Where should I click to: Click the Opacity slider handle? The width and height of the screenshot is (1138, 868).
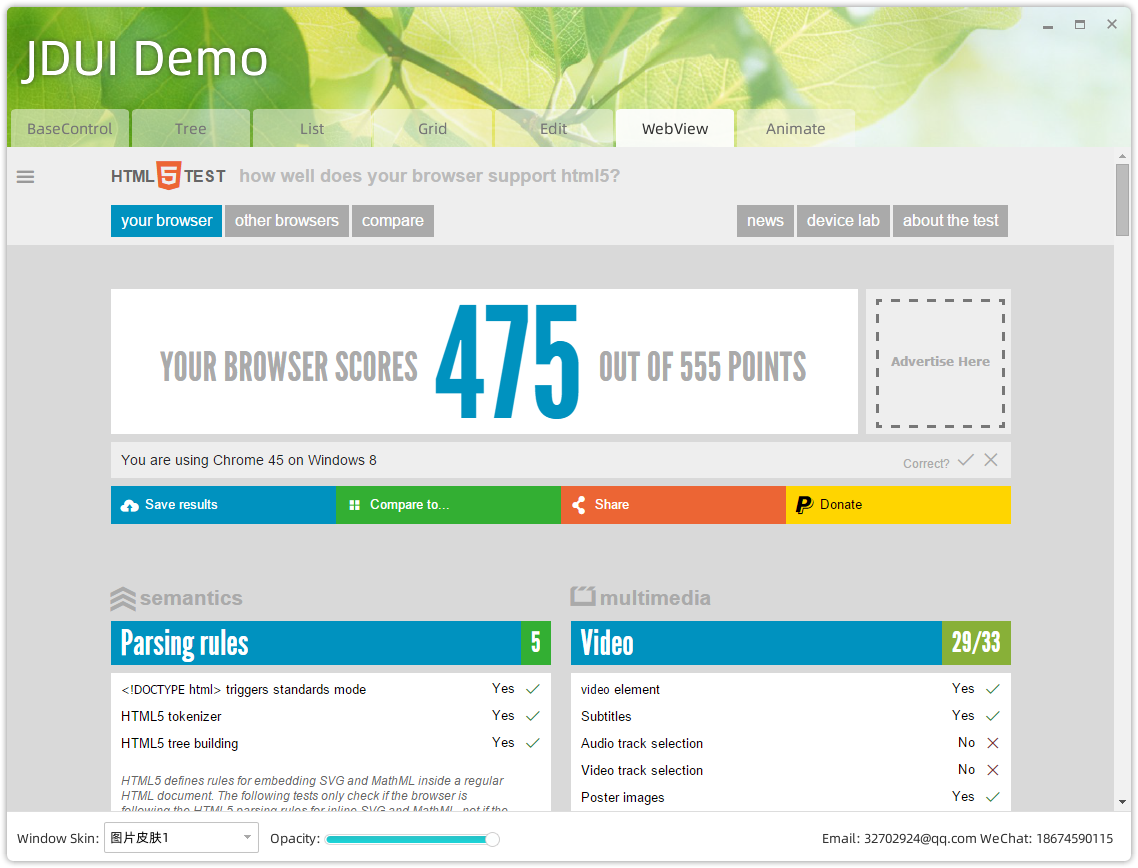click(492, 840)
